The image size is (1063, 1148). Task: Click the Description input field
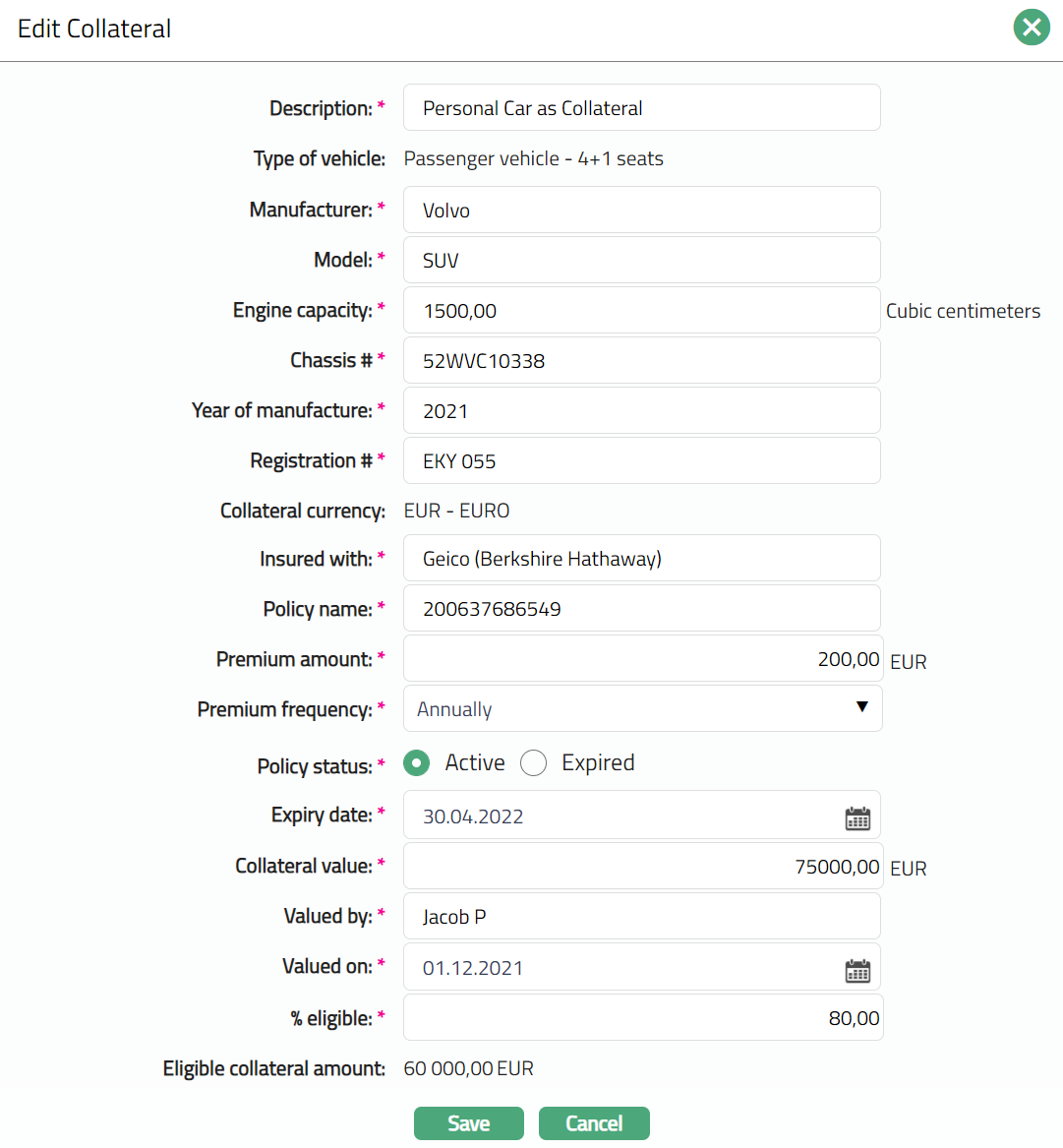(x=641, y=108)
